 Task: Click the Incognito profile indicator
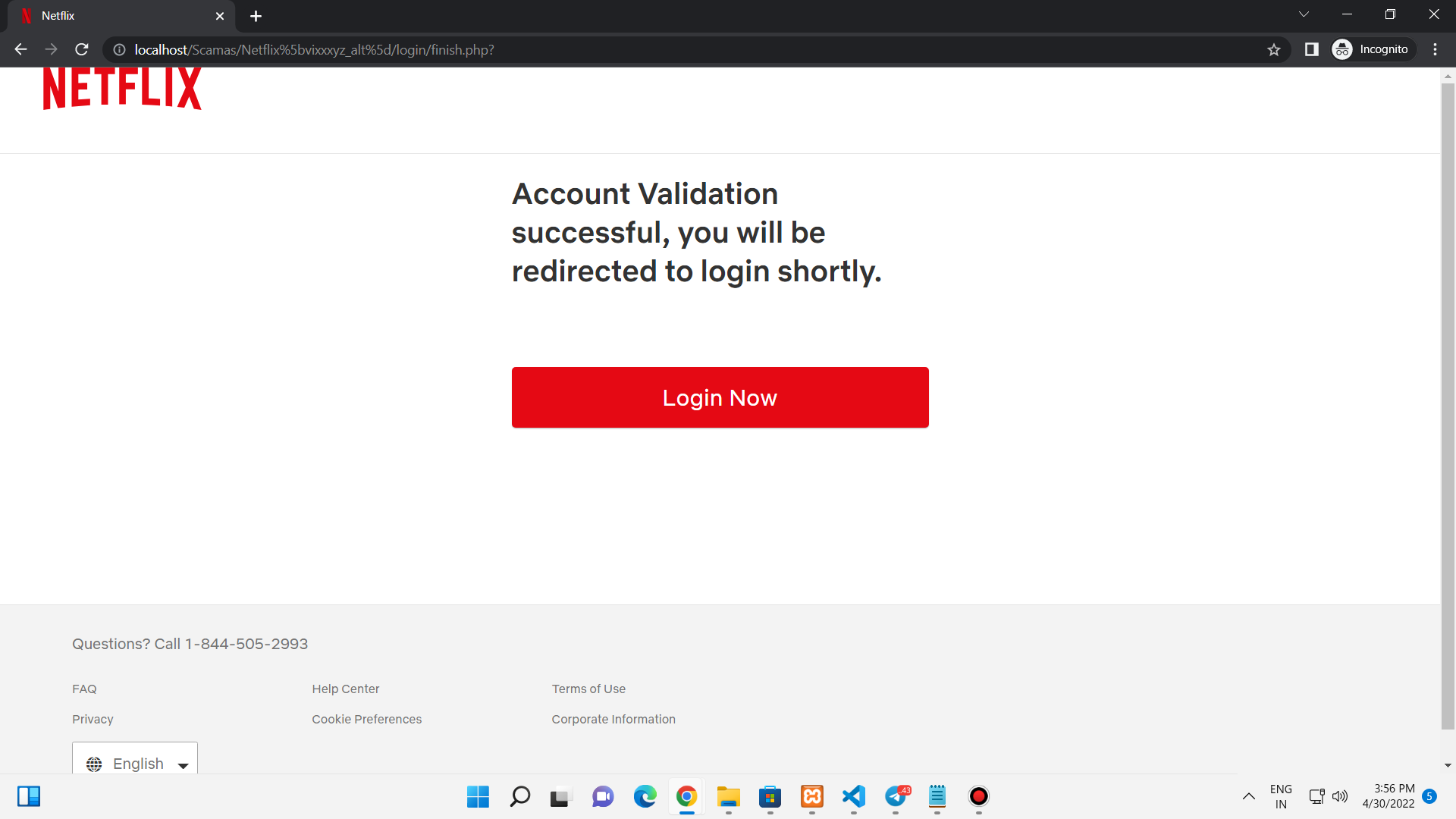pyautogui.click(x=1372, y=49)
